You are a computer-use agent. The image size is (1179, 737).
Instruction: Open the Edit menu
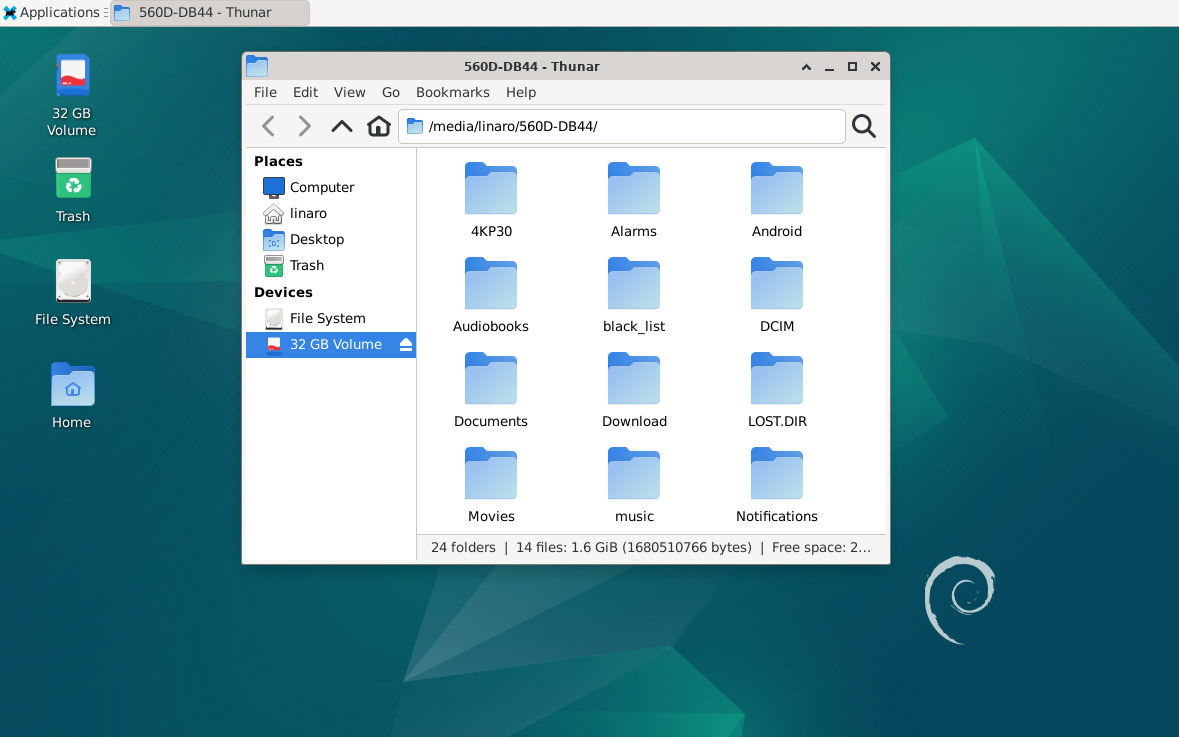tap(305, 92)
